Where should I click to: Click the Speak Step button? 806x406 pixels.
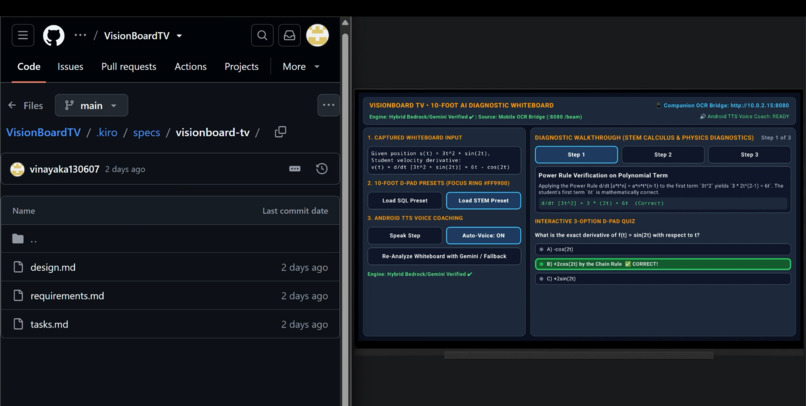coord(405,235)
